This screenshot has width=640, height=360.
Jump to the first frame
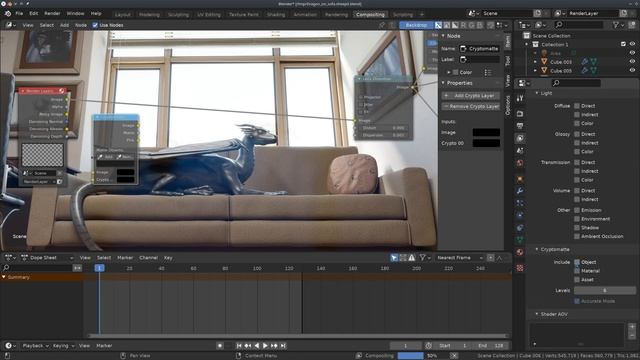[x=239, y=346]
